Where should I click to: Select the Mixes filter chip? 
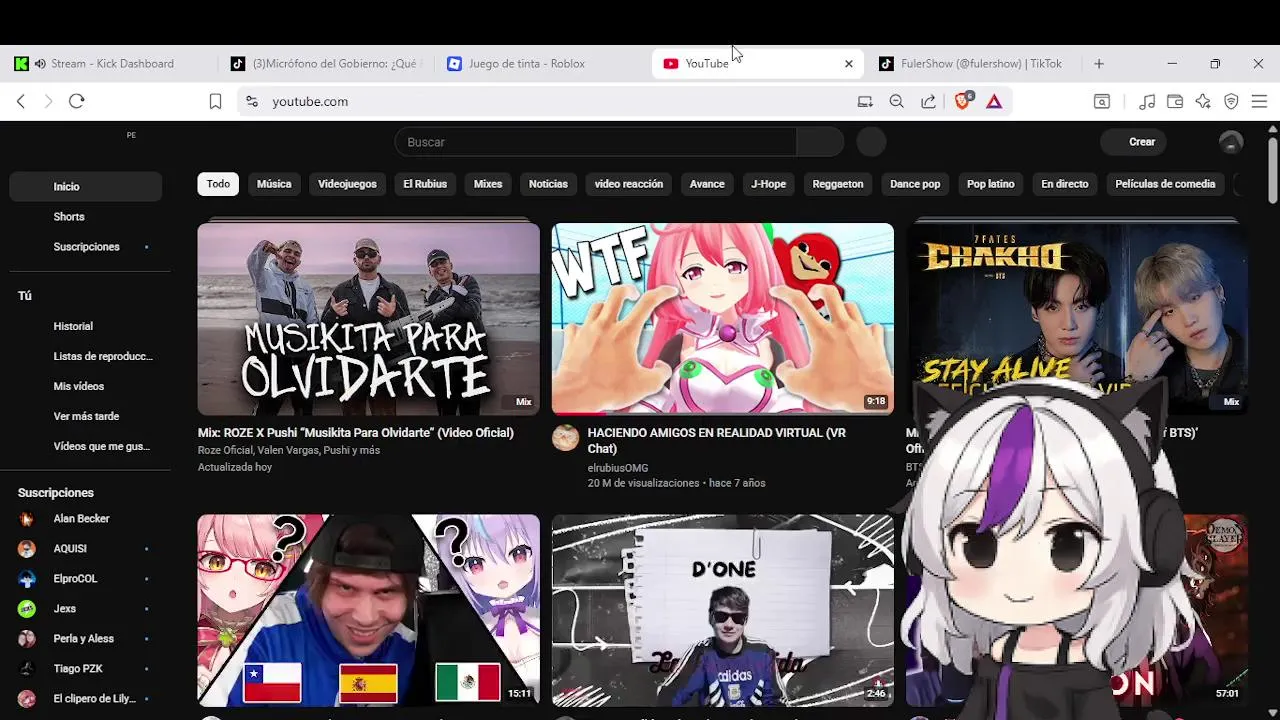(488, 184)
